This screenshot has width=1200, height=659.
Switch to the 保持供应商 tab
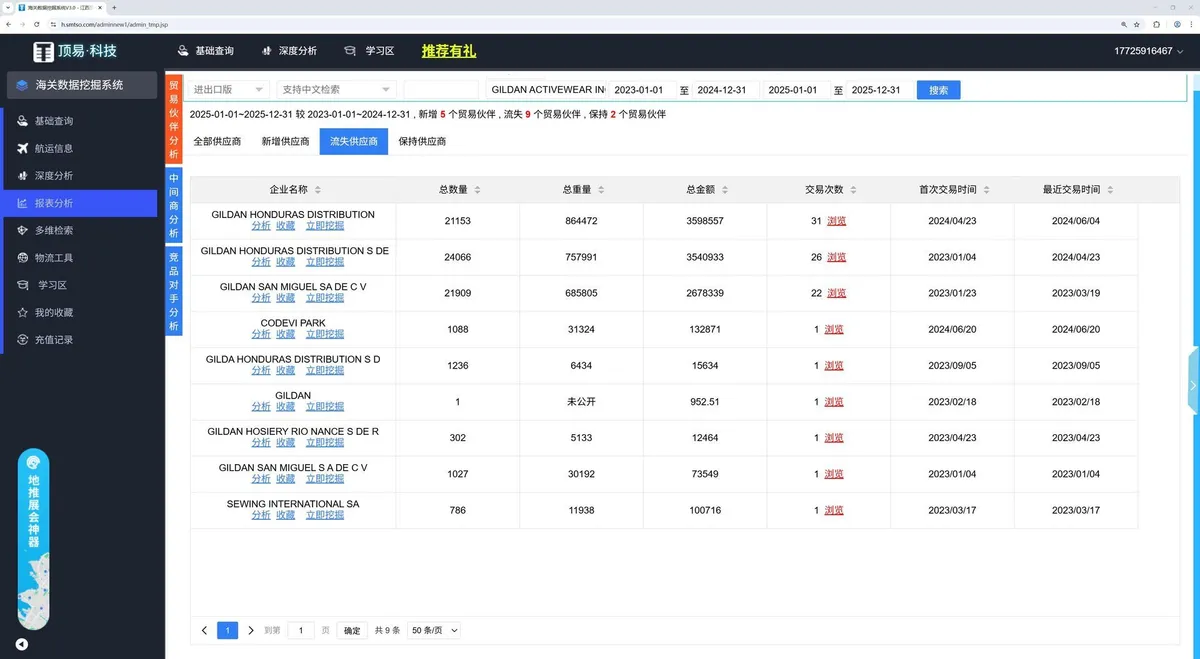(422, 142)
